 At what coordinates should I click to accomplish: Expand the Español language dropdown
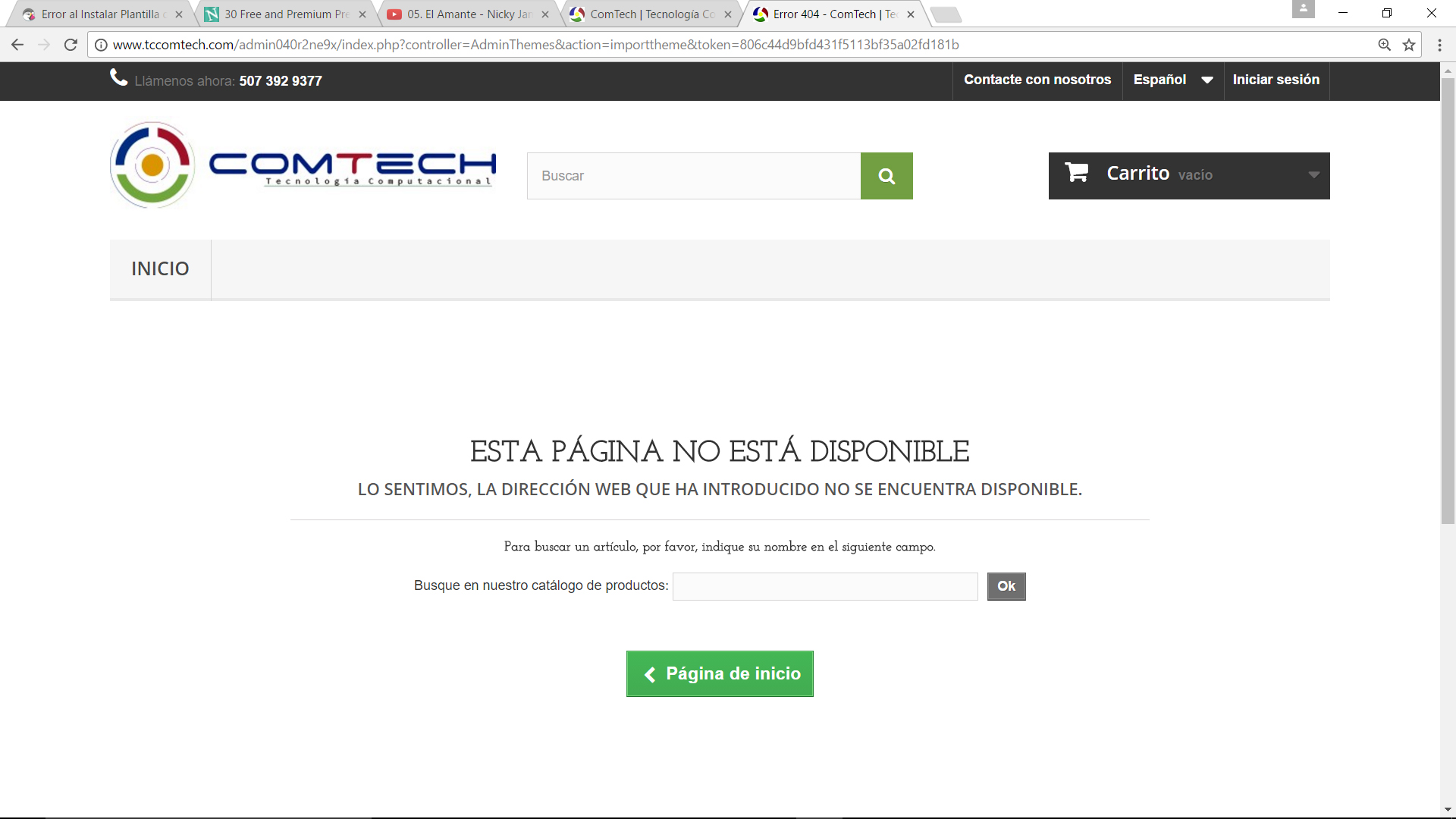[1172, 80]
